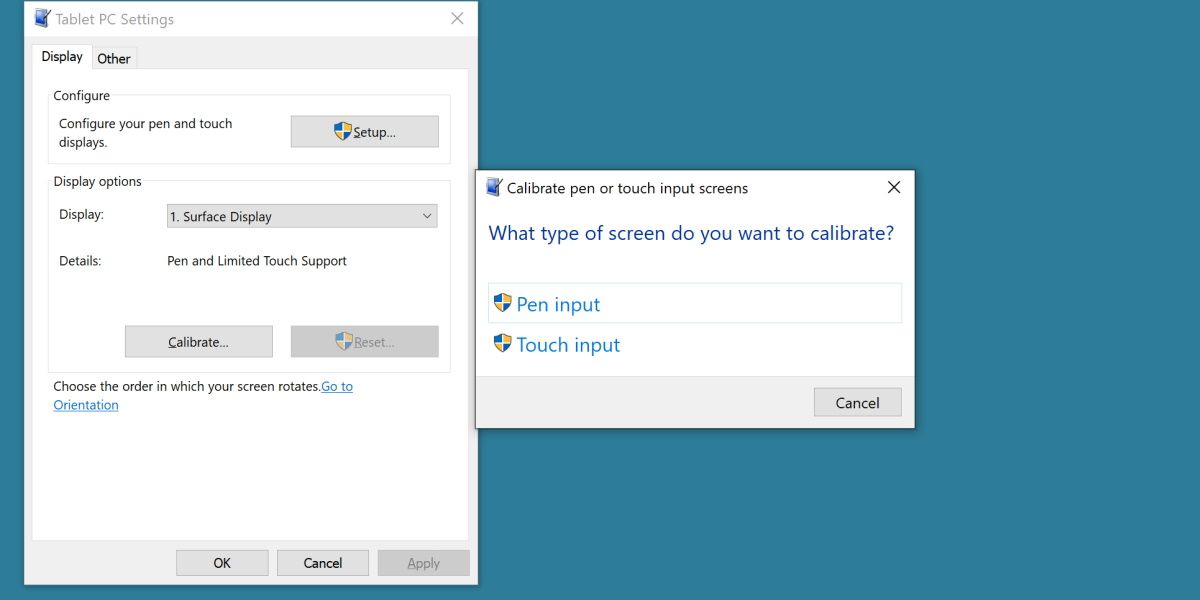Click the dropdown arrow next to Surface Display

(426, 216)
